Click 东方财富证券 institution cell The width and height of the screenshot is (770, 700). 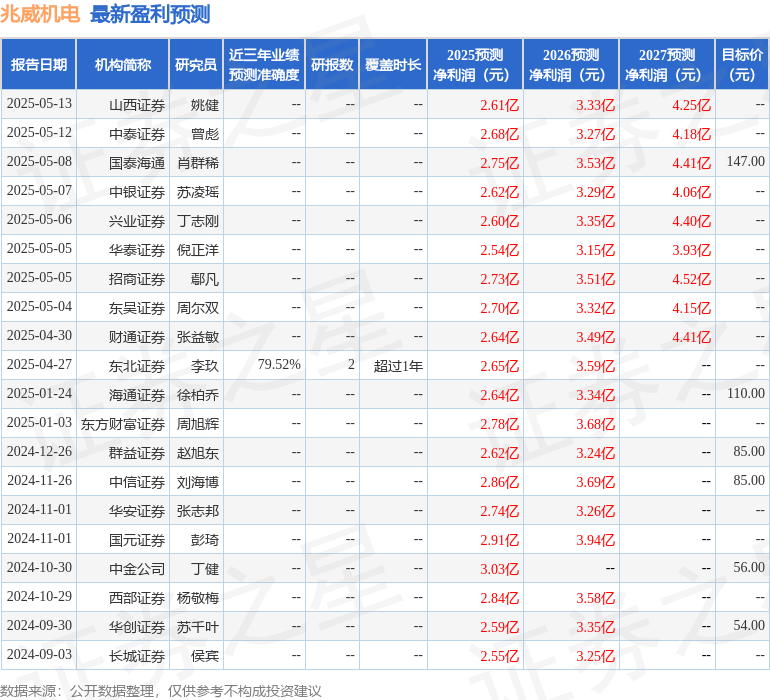coord(123,424)
